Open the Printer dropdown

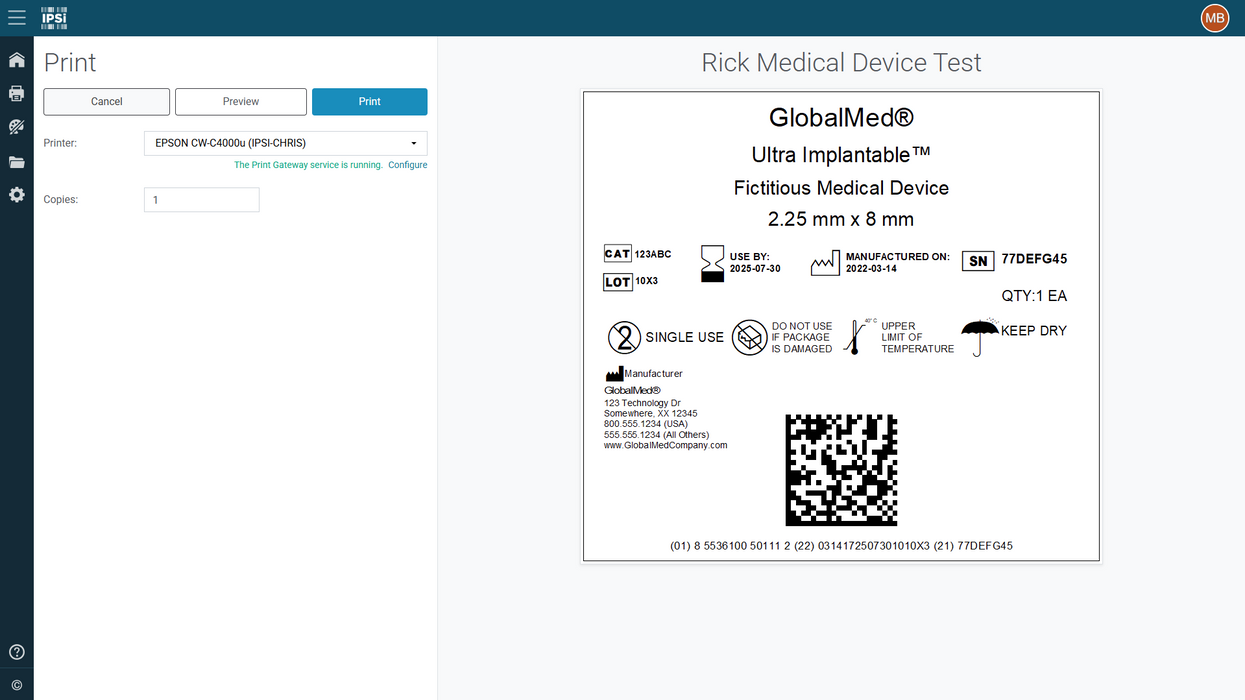click(286, 143)
